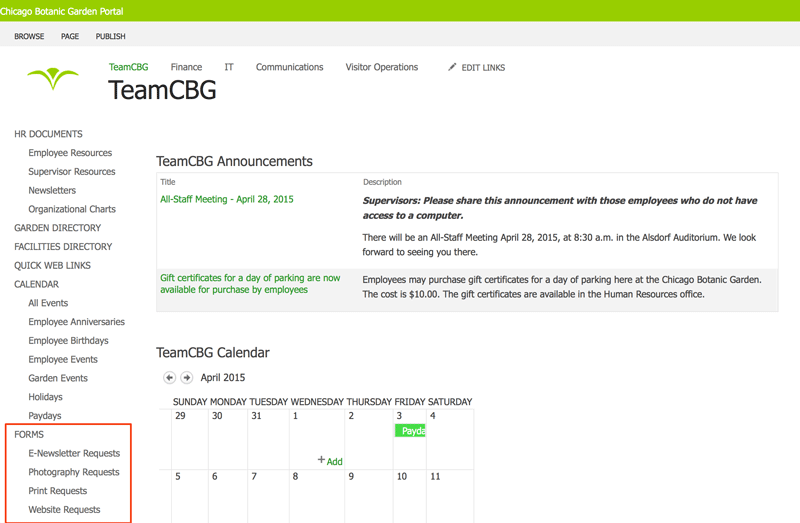Select calendar day 11
This screenshot has height=523, width=800.
(x=450, y=496)
